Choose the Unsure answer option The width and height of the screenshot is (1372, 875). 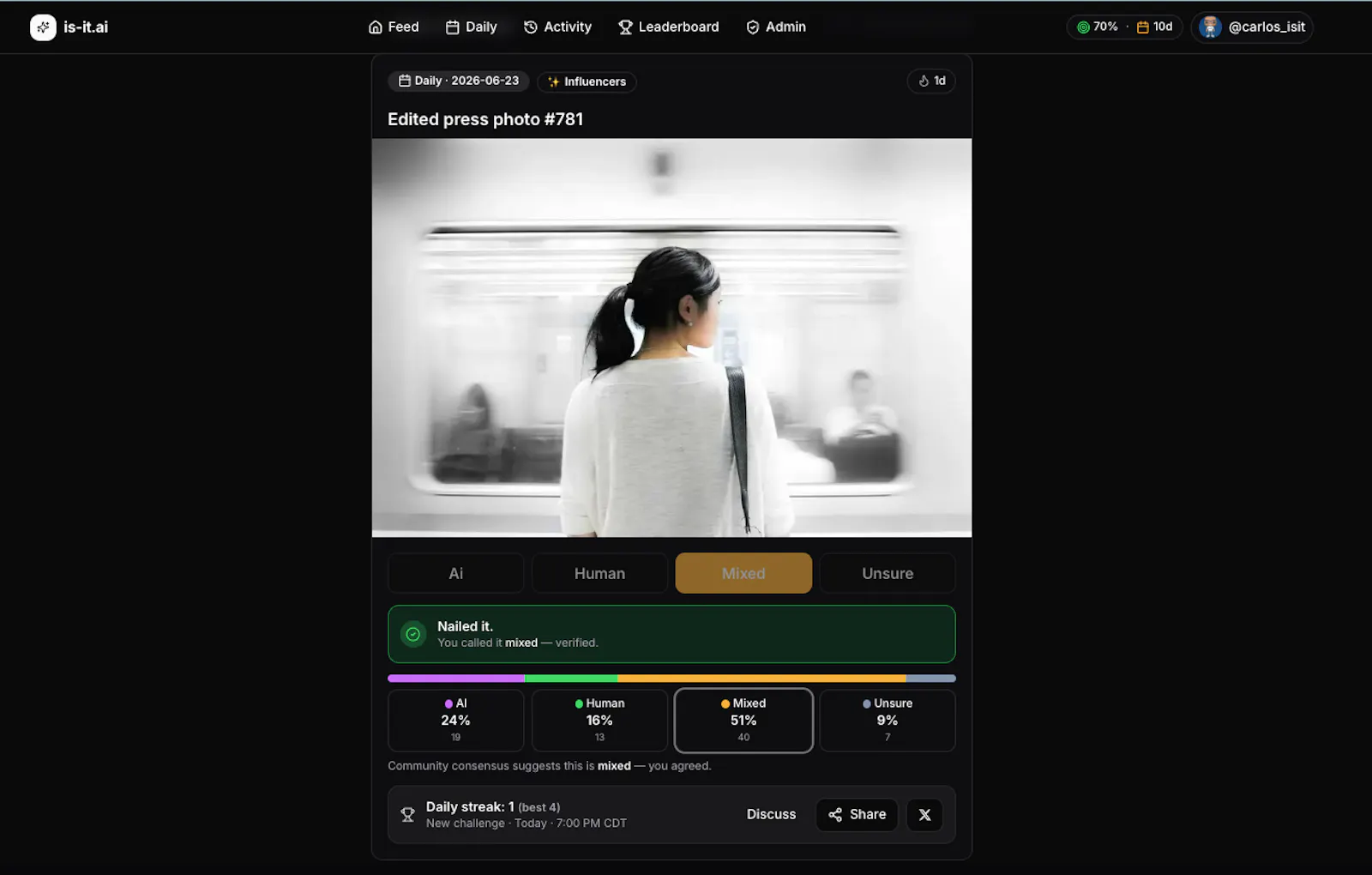click(888, 573)
